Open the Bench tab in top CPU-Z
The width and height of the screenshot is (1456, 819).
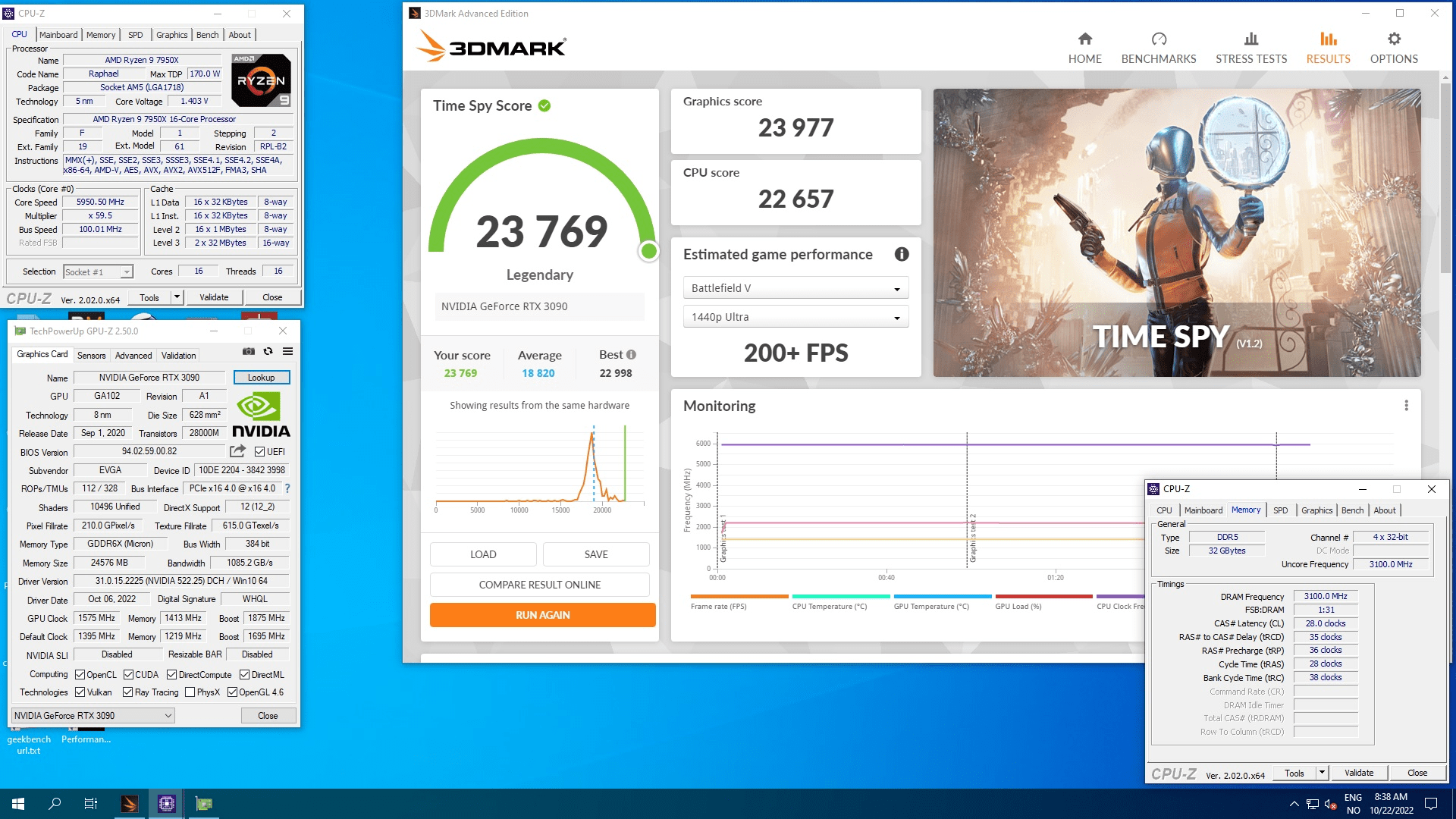(x=207, y=35)
